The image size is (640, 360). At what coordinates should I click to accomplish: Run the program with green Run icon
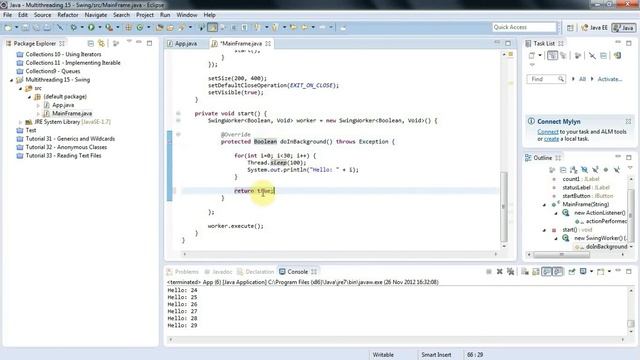(x=91, y=27)
